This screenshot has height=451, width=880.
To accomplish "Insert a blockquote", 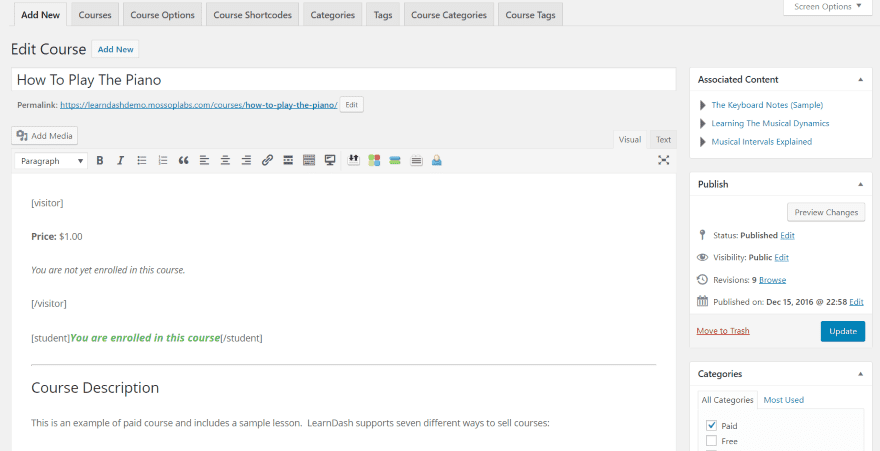I will [x=184, y=161].
